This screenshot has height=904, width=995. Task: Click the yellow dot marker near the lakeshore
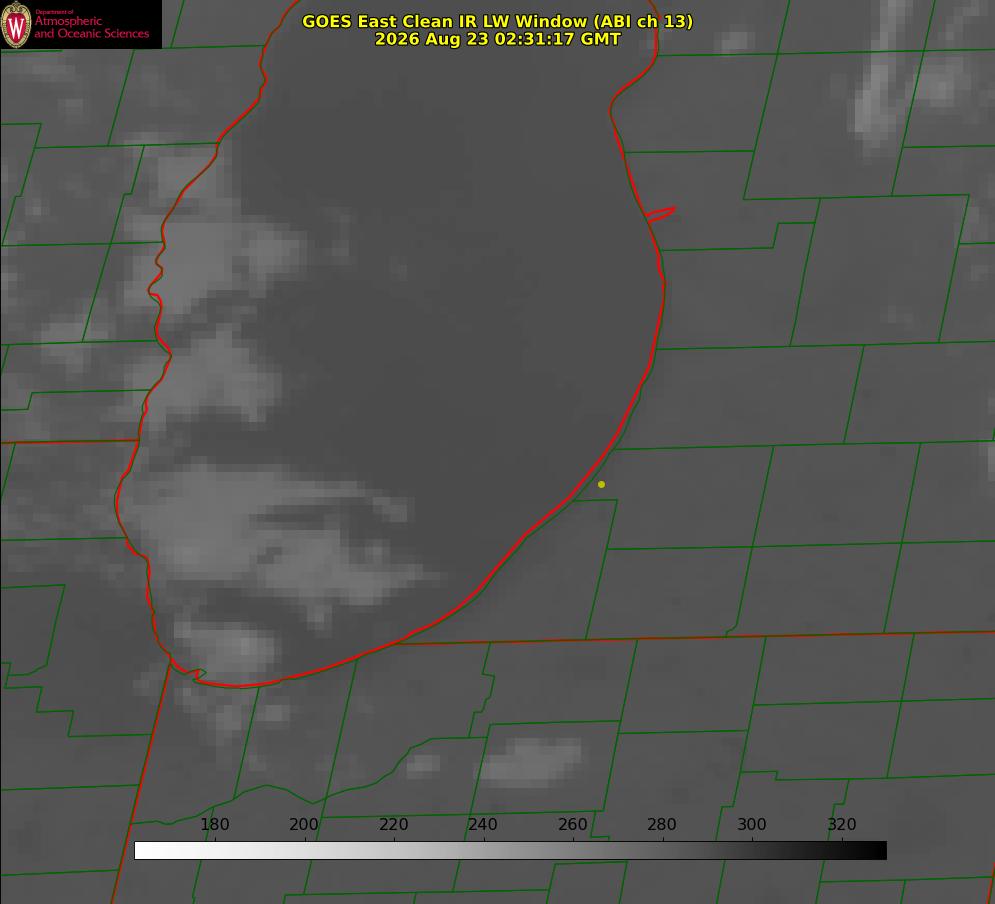[x=601, y=485]
